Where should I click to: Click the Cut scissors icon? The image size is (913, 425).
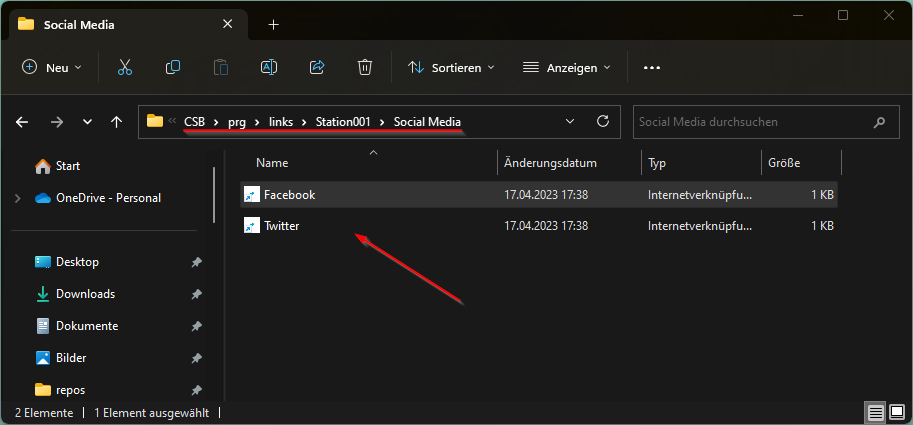tap(125, 68)
